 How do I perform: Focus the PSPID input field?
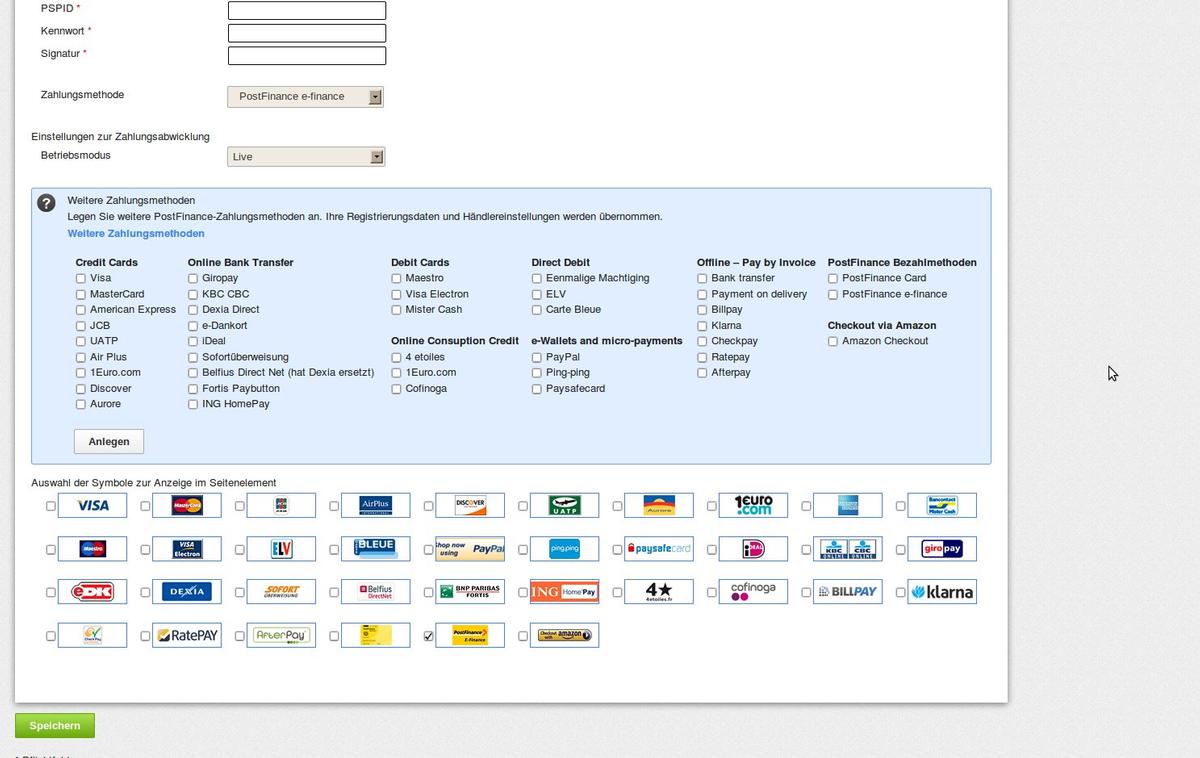307,11
